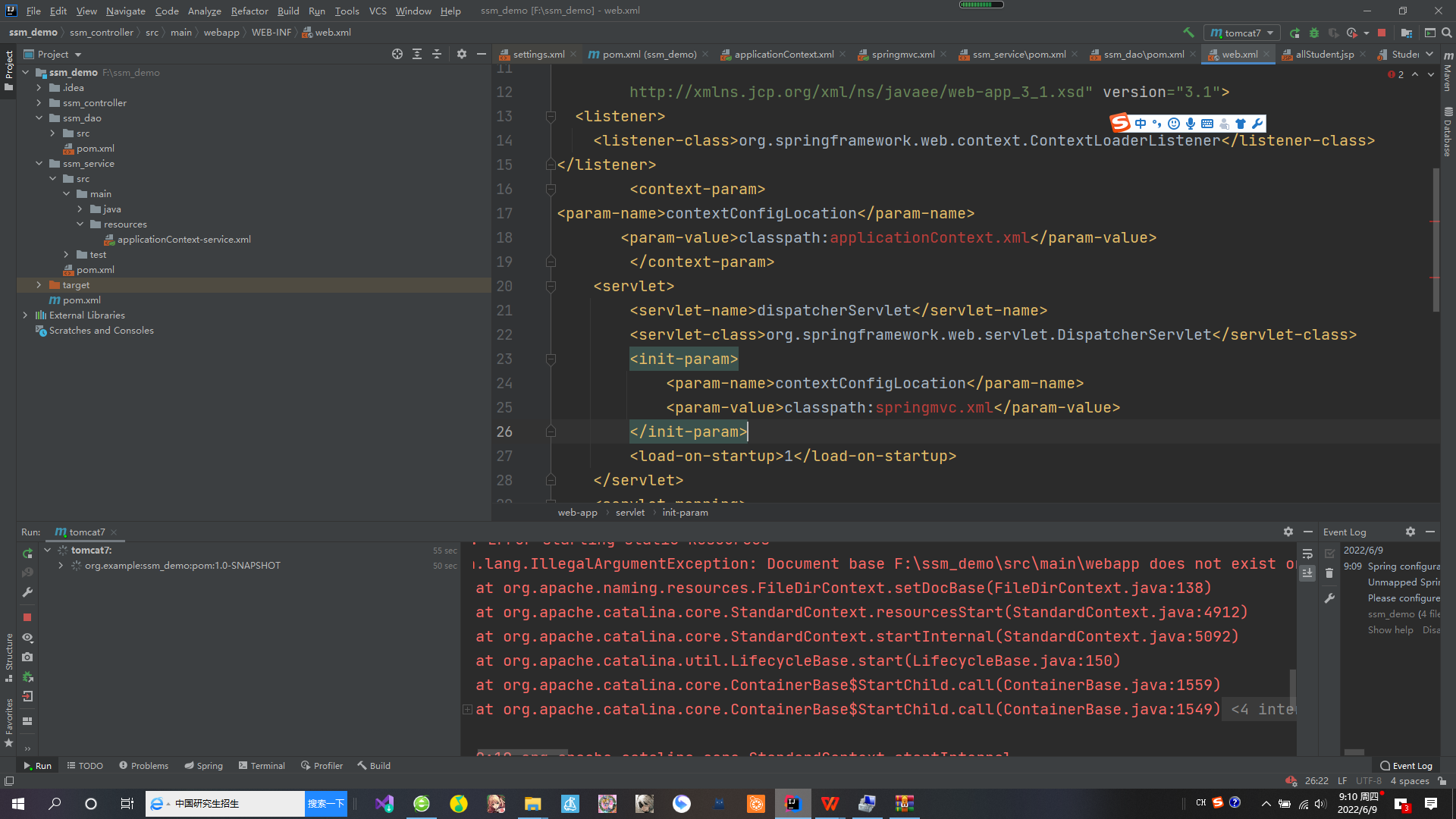The image size is (1456, 819).
Task: Open Project panel settings gear
Action: click(x=461, y=54)
